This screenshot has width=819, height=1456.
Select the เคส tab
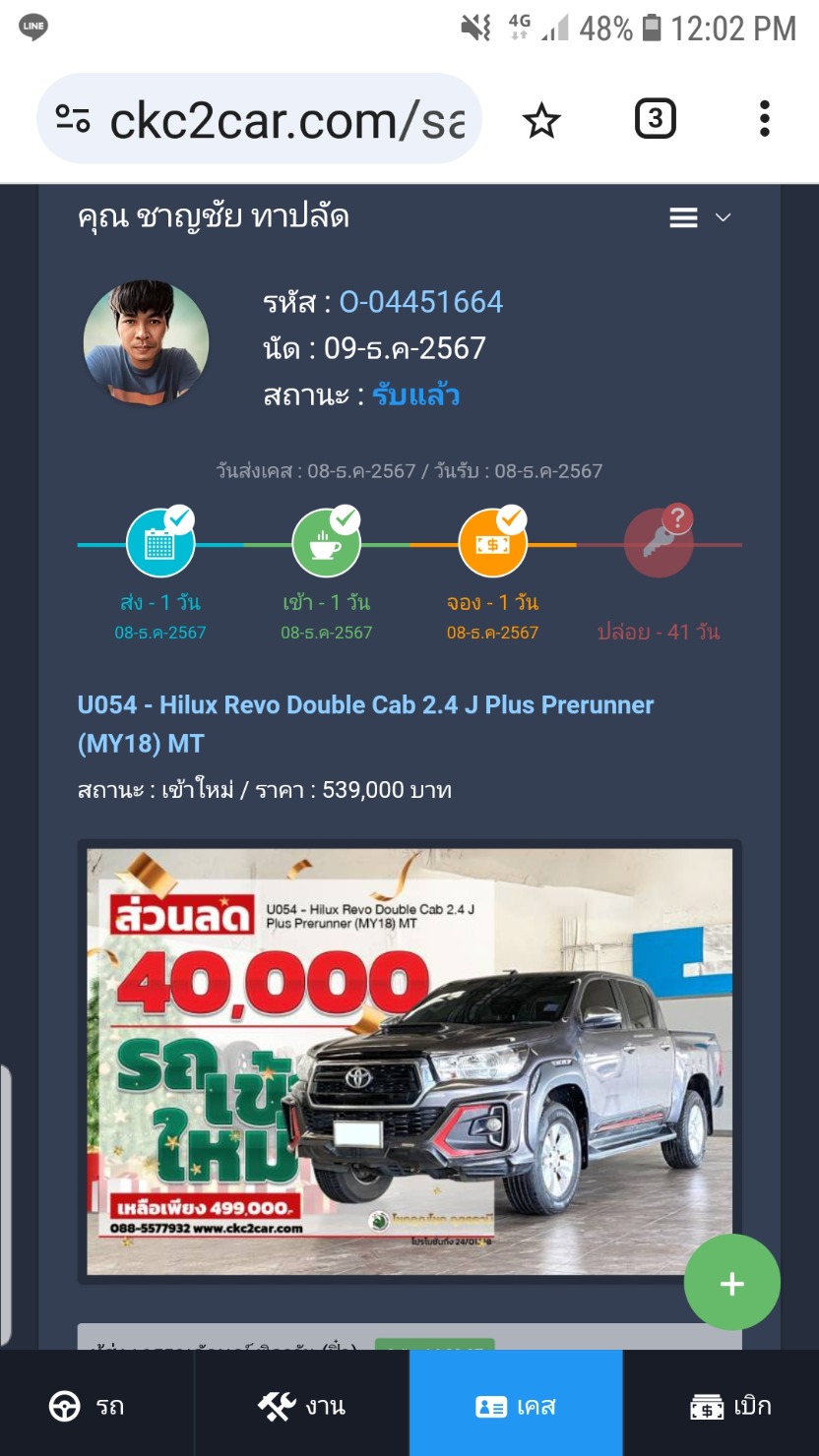[x=516, y=1404]
